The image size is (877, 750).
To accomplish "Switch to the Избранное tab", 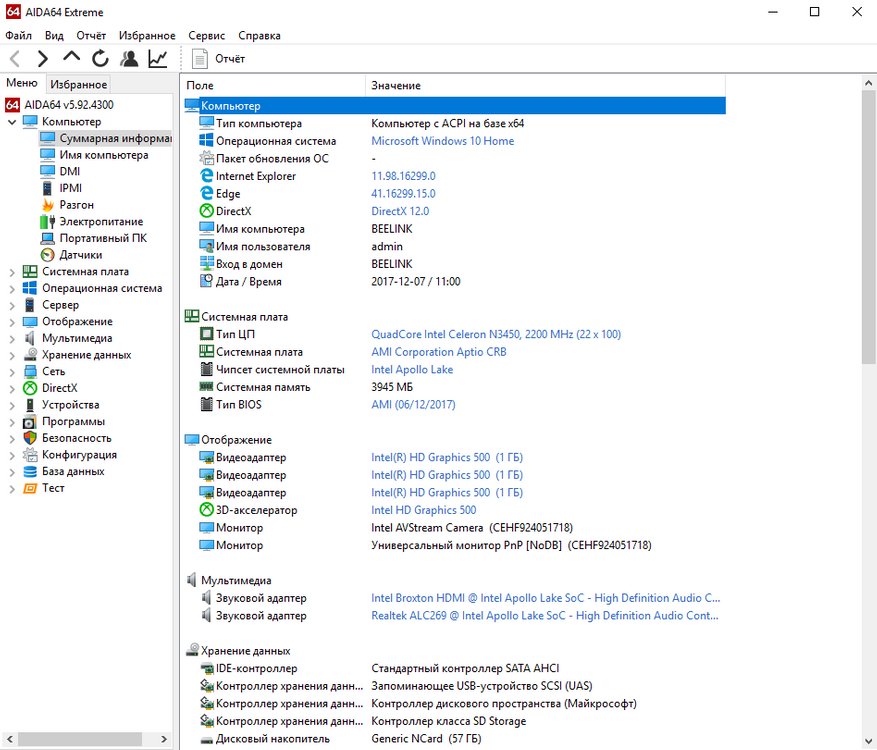I will 78,84.
